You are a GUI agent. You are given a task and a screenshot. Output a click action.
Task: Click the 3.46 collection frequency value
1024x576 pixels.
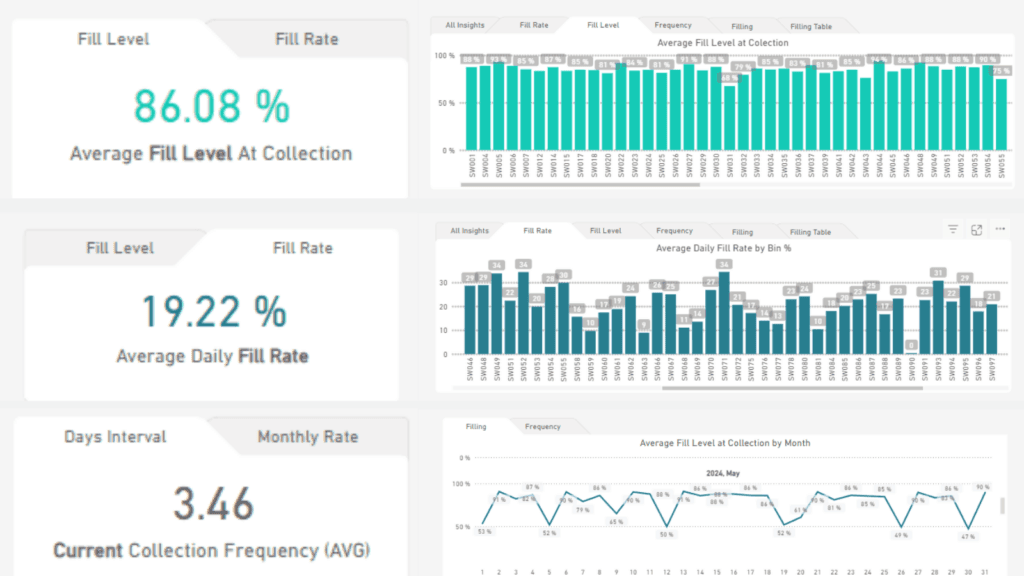pos(211,504)
